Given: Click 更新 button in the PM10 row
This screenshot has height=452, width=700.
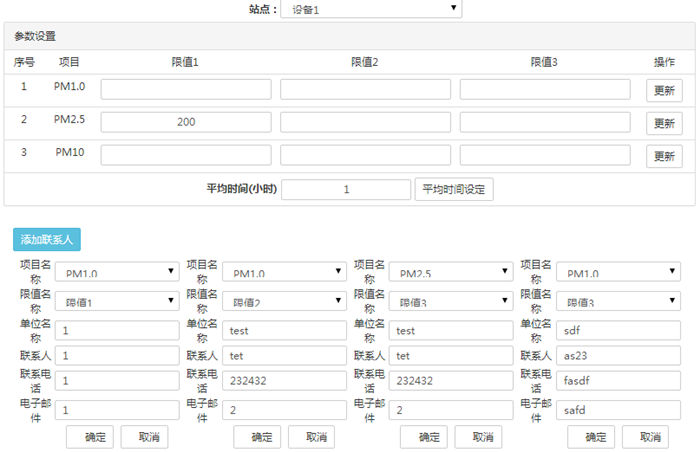Looking at the screenshot, I should [664, 157].
